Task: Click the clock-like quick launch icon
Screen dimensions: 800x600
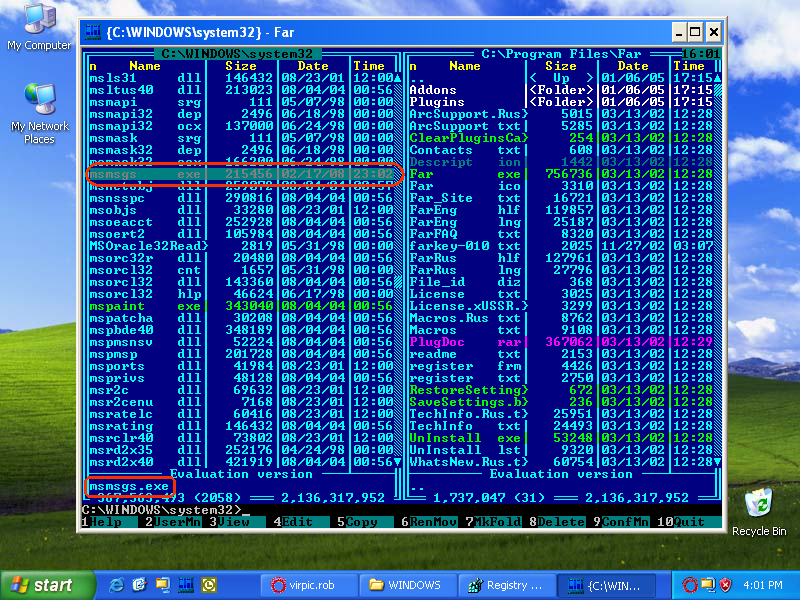Action: (209, 585)
